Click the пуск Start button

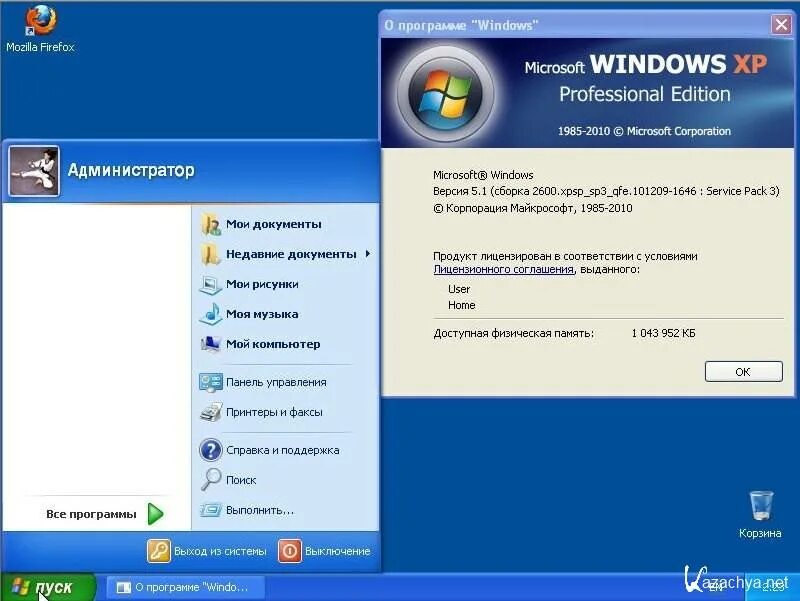(48, 587)
